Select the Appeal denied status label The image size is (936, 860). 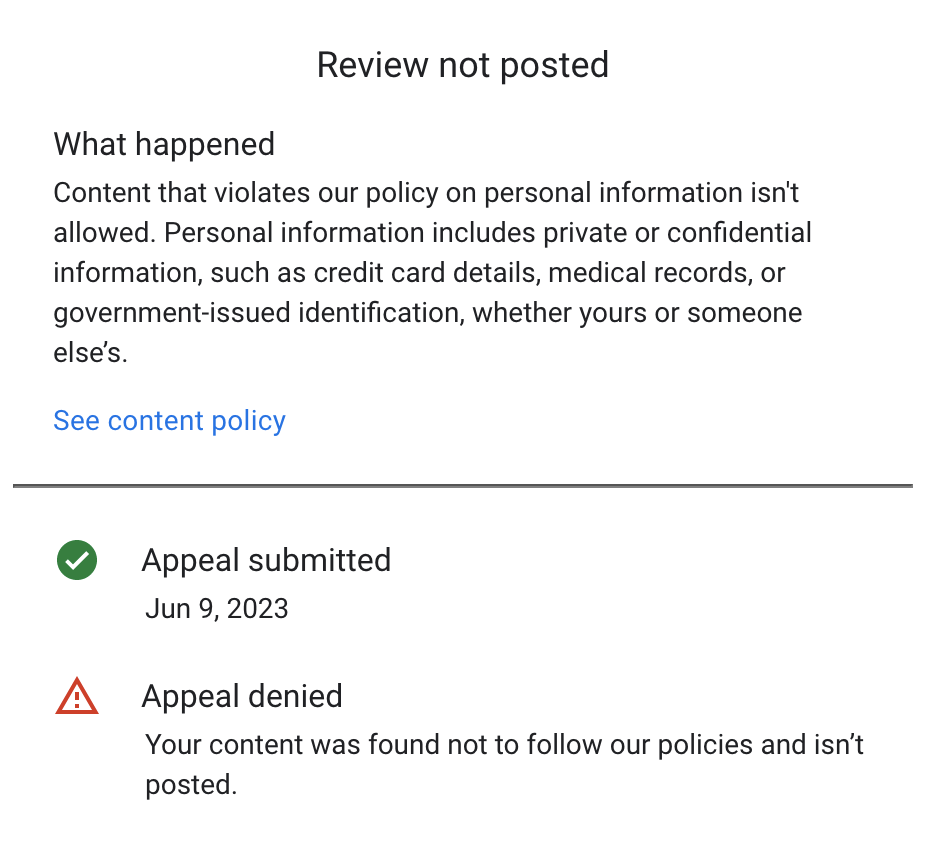click(x=242, y=696)
